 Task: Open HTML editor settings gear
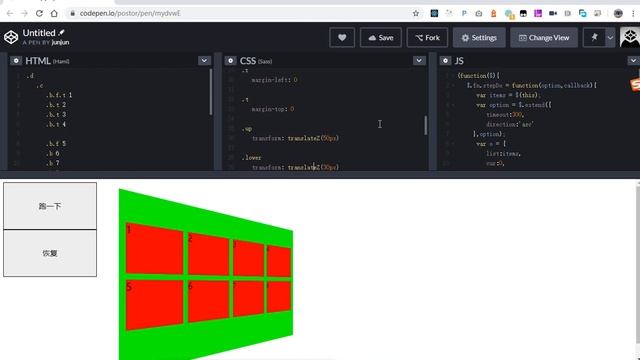point(16,60)
